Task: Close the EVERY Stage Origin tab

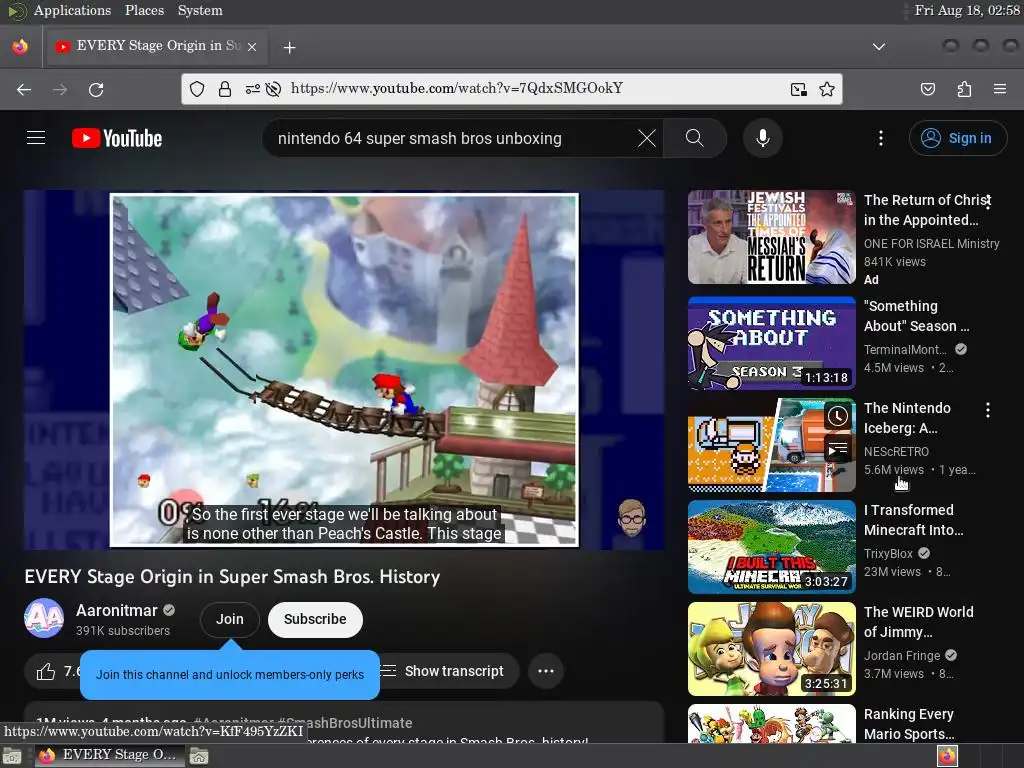Action: coord(252,47)
